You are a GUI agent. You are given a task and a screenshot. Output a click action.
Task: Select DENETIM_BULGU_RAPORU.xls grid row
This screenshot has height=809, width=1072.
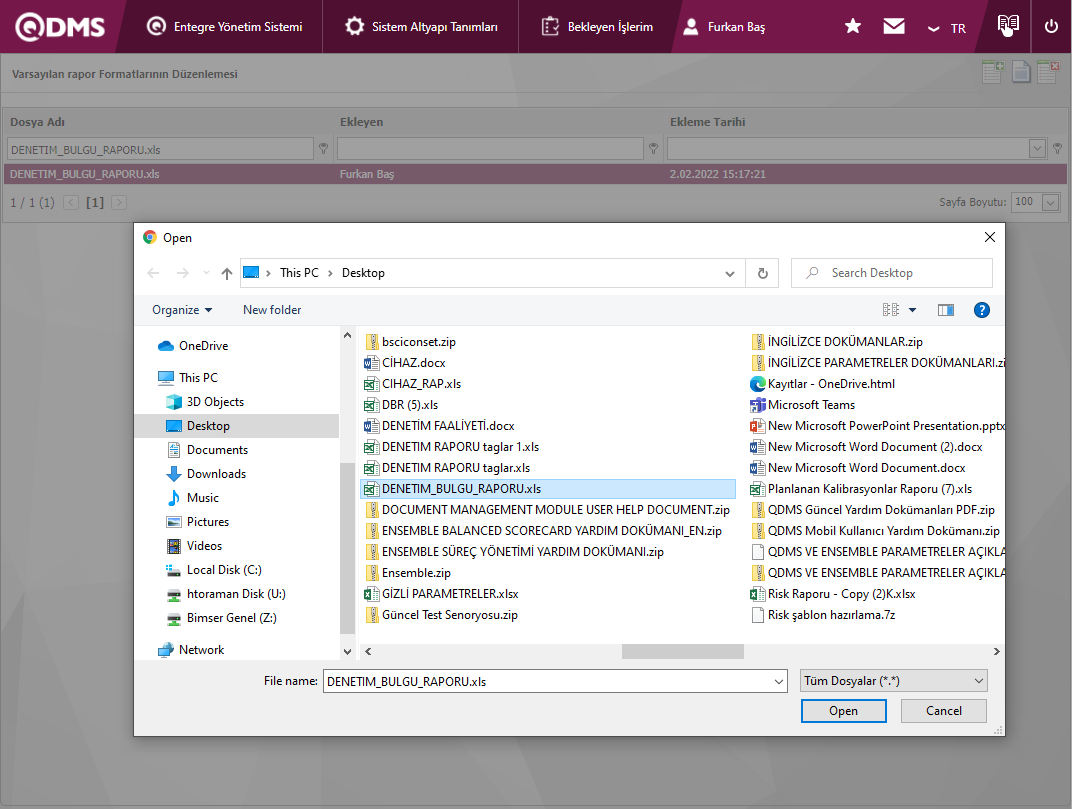pos(535,174)
